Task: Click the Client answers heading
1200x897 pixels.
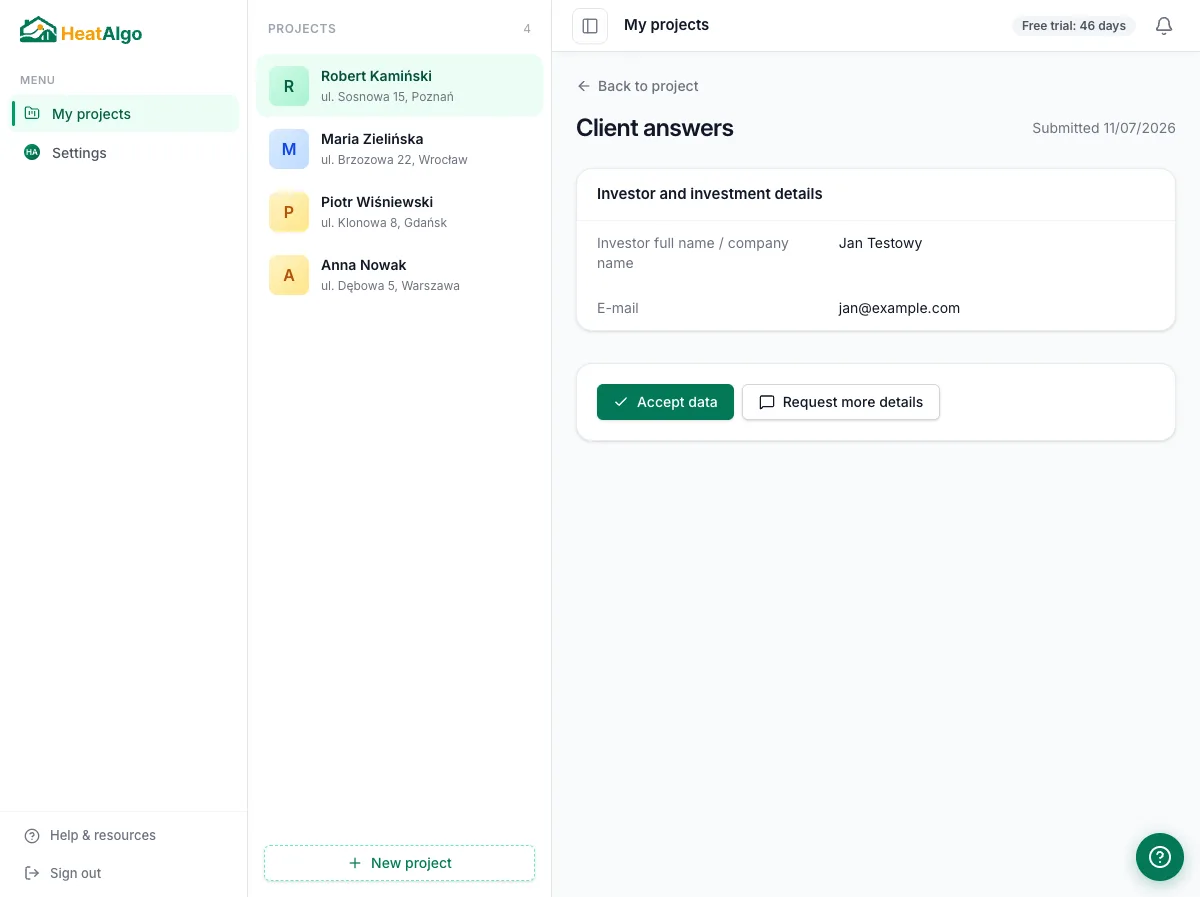Action: coord(655,128)
